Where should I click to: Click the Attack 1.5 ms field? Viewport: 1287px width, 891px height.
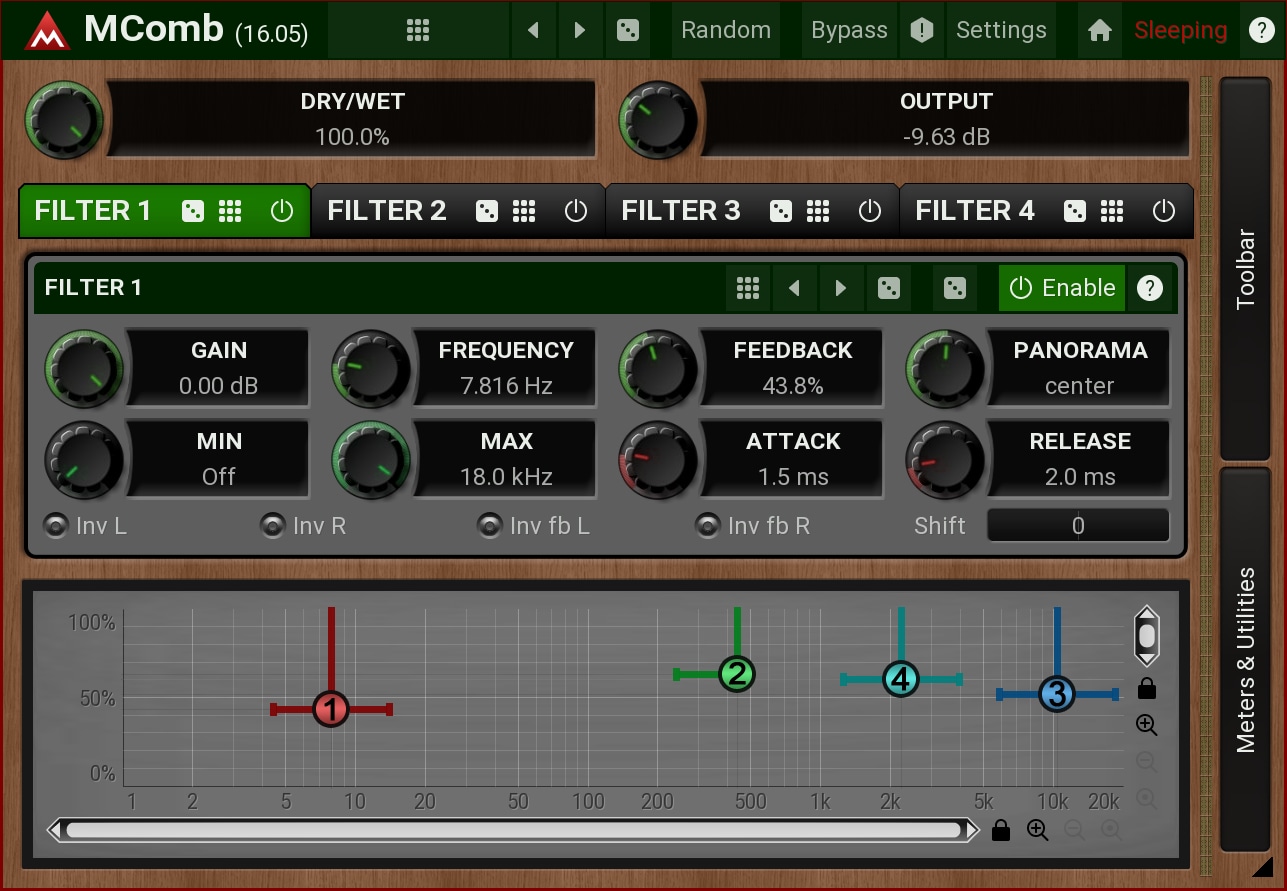[793, 460]
